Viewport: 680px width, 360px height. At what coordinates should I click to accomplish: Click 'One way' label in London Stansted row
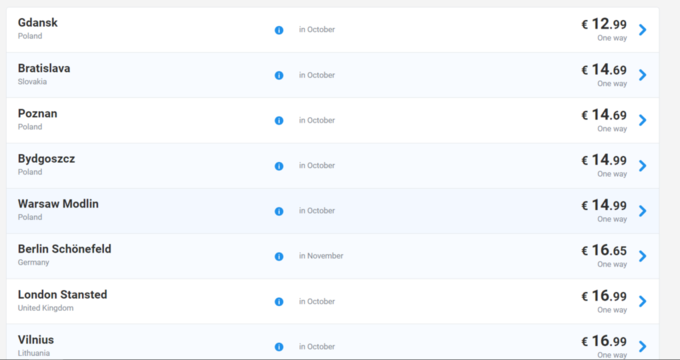(x=612, y=310)
